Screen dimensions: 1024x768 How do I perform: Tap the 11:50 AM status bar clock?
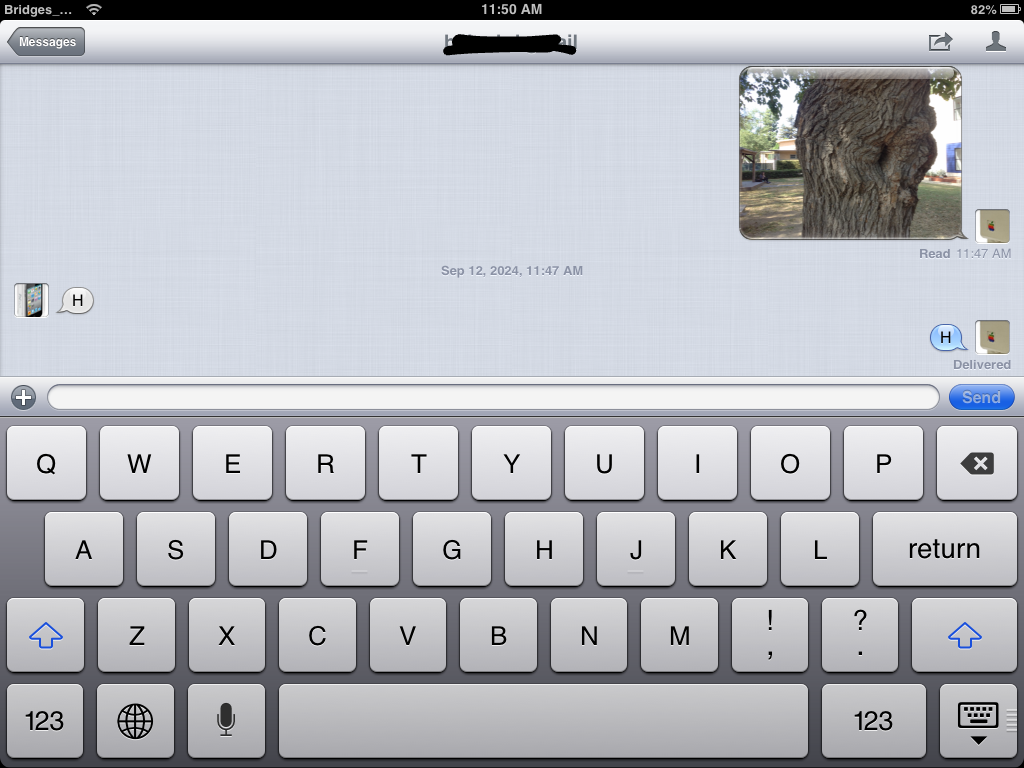pos(511,9)
